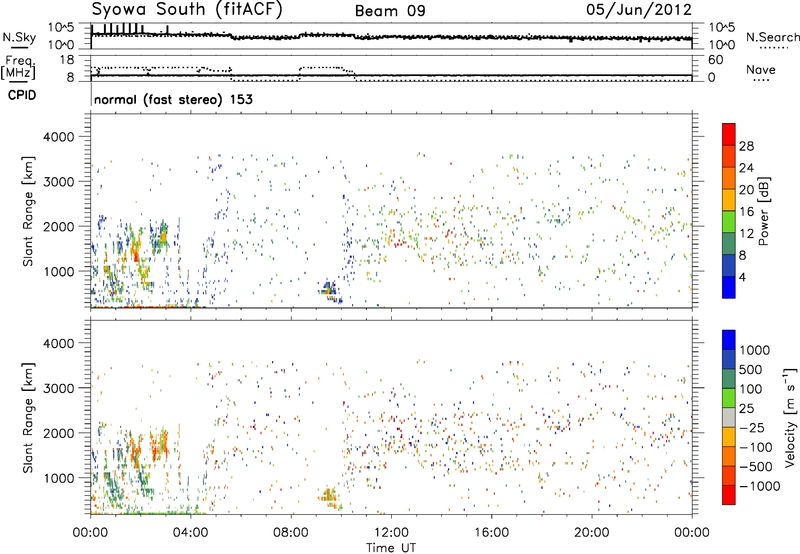
Task: Click the '08:00' time axis label
Action: click(291, 533)
